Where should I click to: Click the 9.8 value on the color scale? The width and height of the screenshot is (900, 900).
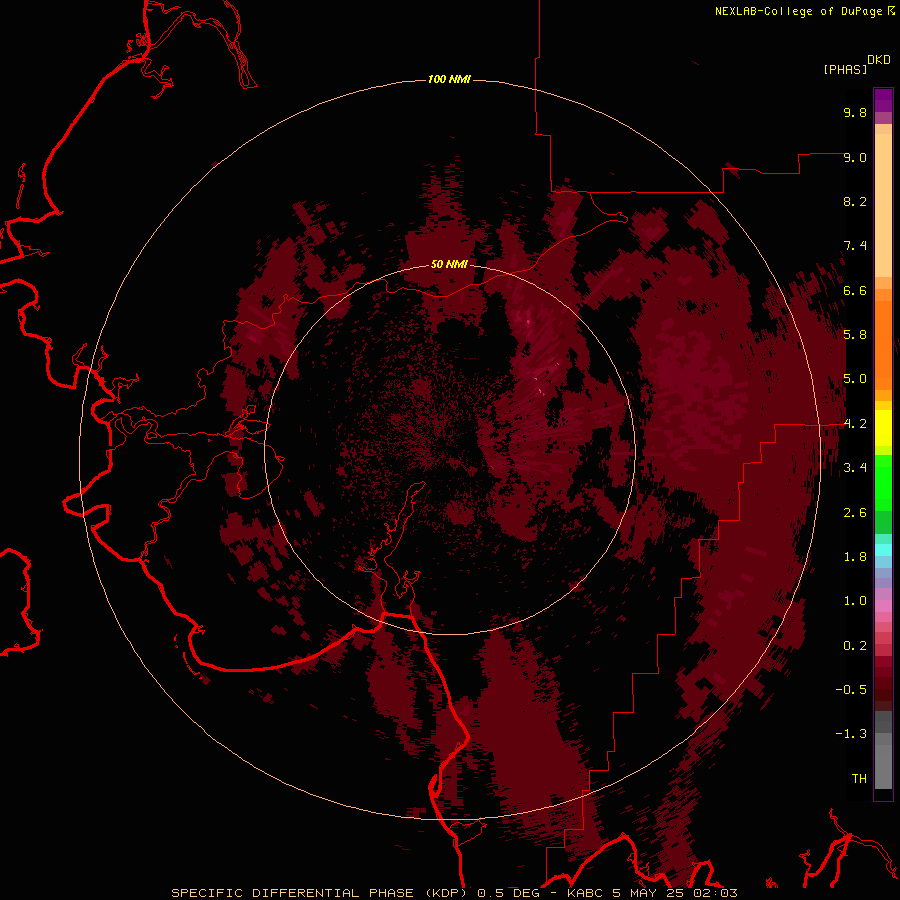(x=855, y=112)
